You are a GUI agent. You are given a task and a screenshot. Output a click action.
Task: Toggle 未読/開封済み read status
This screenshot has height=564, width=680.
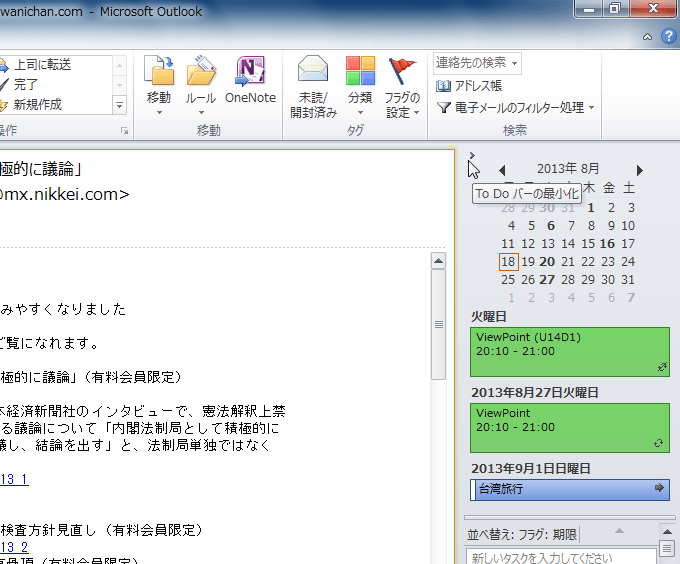click(x=313, y=87)
